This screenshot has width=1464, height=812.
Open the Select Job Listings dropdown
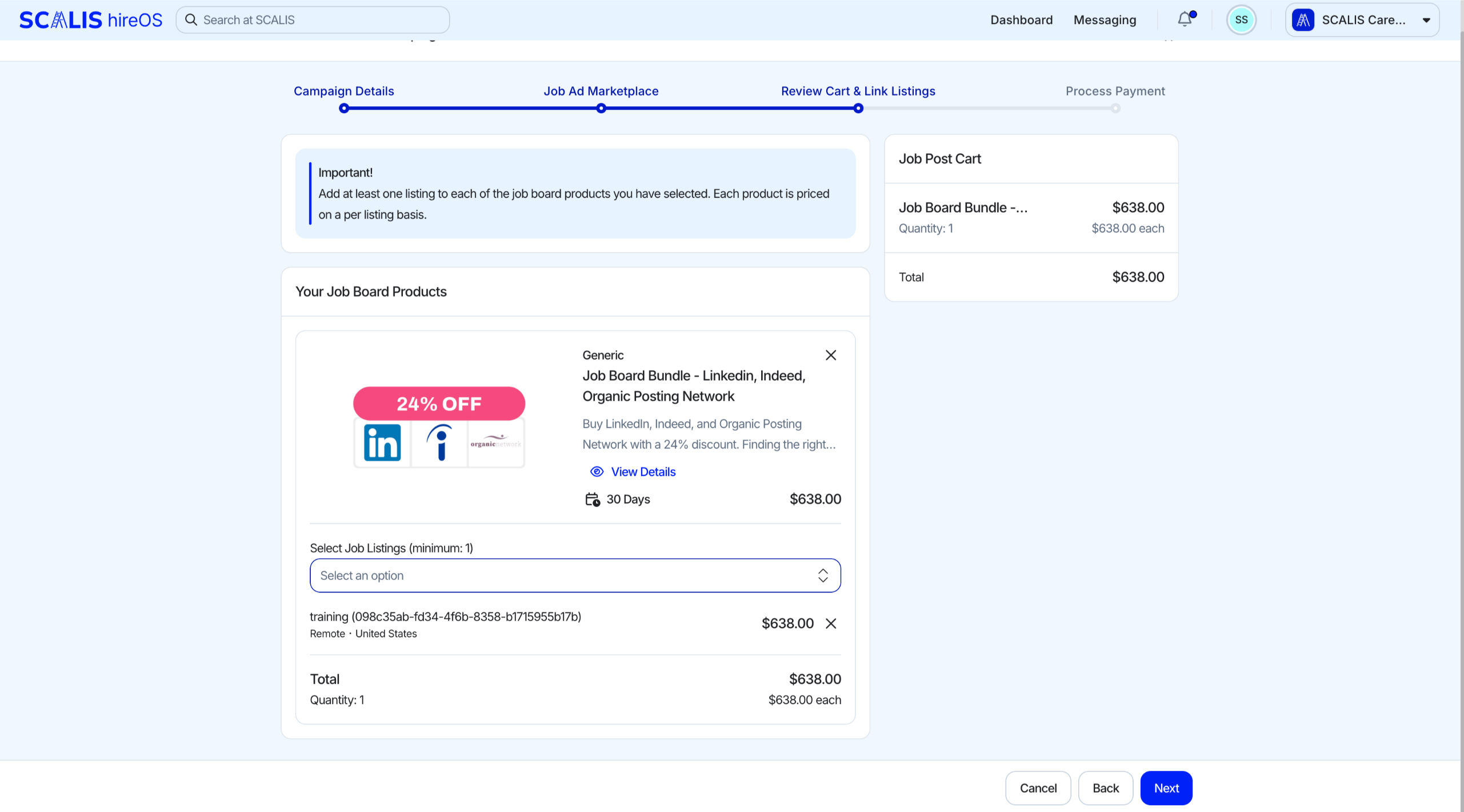(575, 575)
